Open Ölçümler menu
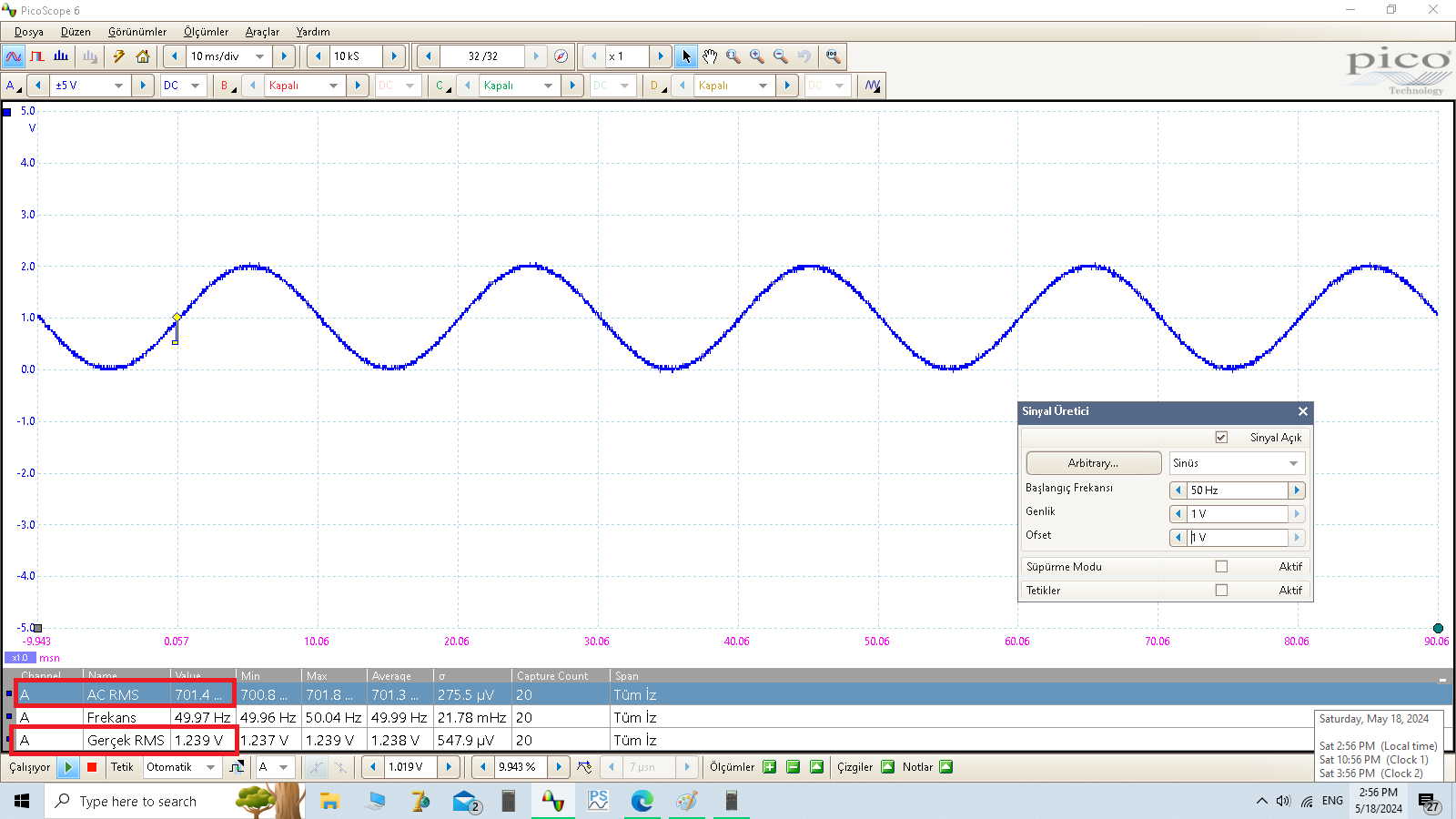The image size is (1456, 819). (x=206, y=32)
